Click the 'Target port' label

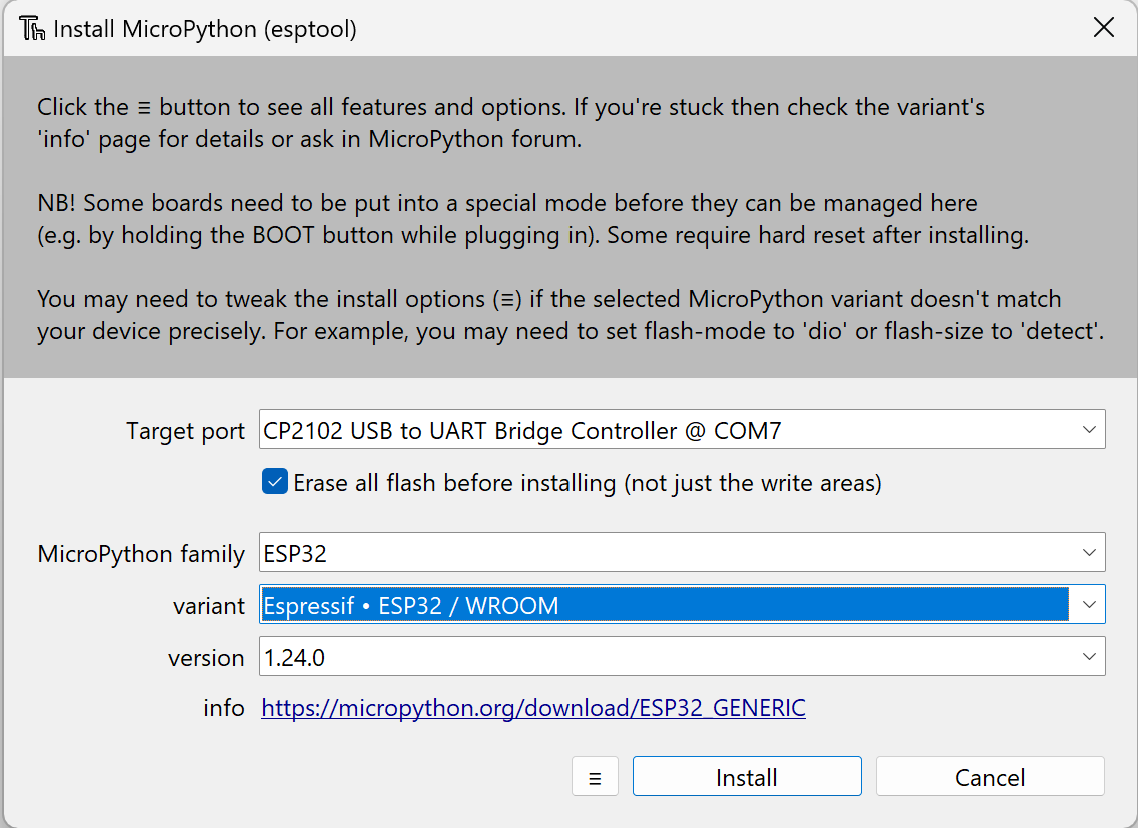(186, 431)
